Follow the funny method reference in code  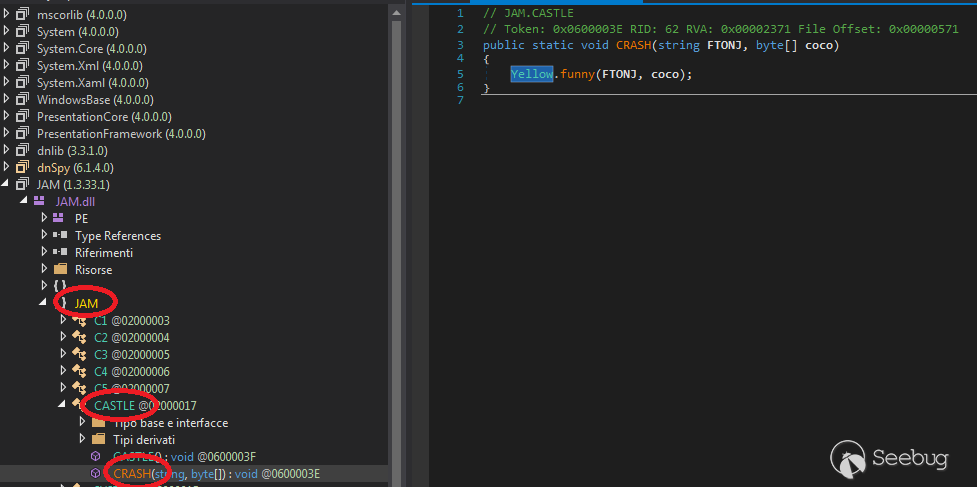tap(576, 74)
